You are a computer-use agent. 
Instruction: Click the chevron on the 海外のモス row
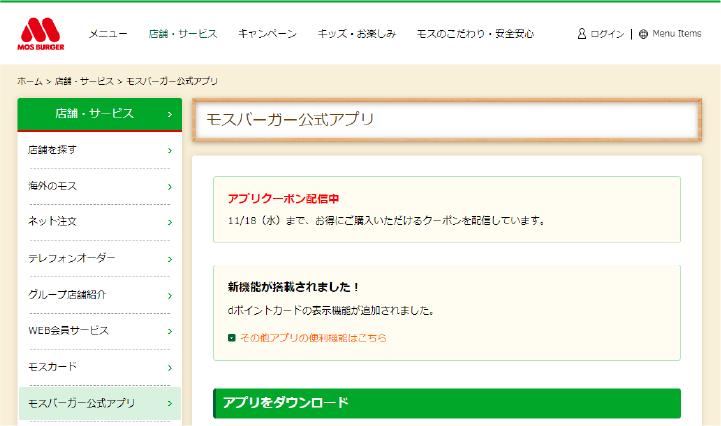click(170, 187)
